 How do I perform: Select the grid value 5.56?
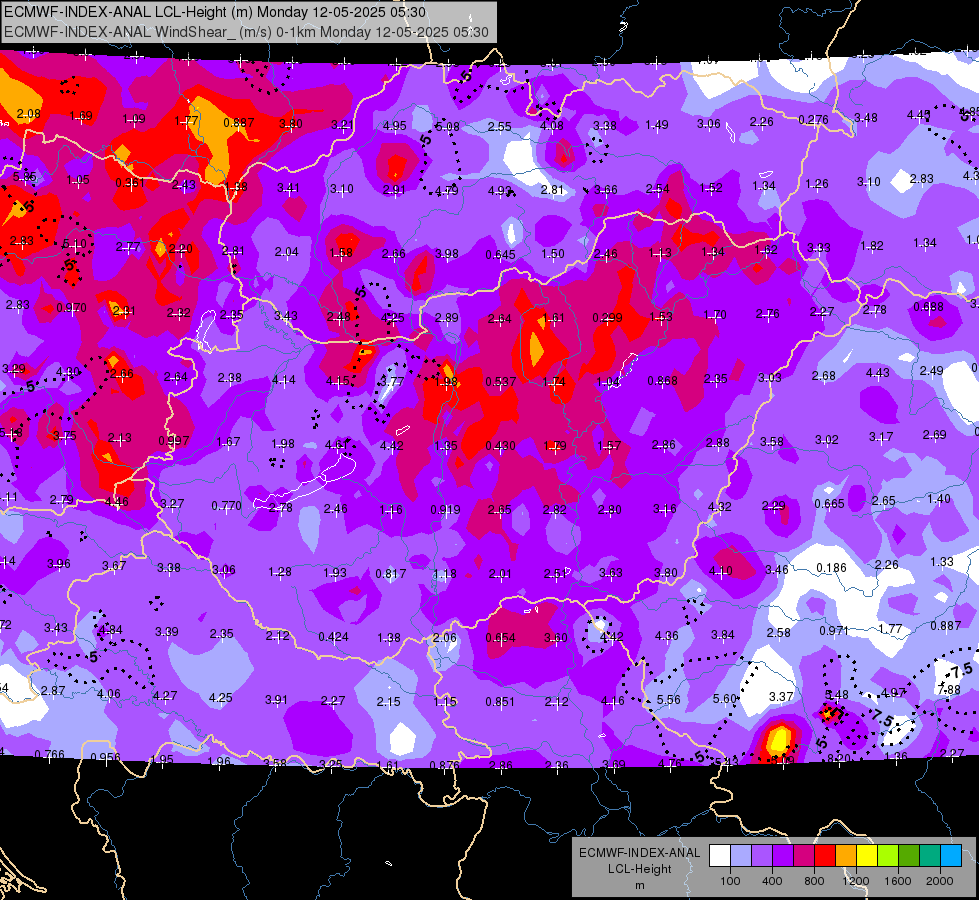669,700
